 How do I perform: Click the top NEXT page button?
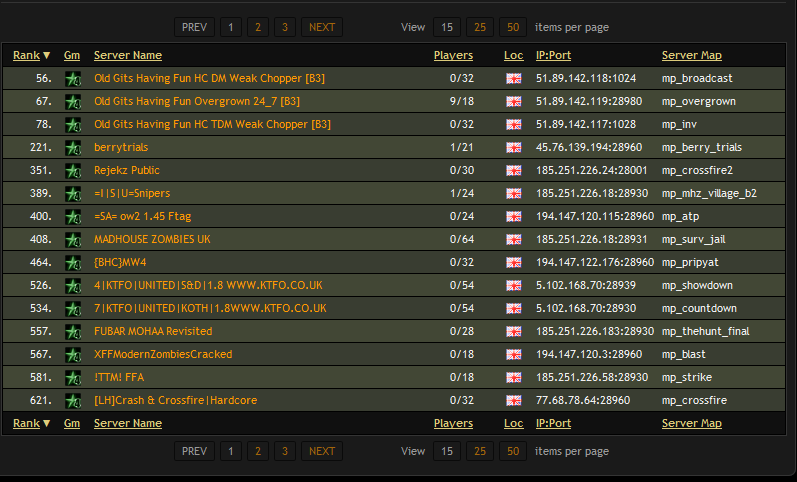322,27
